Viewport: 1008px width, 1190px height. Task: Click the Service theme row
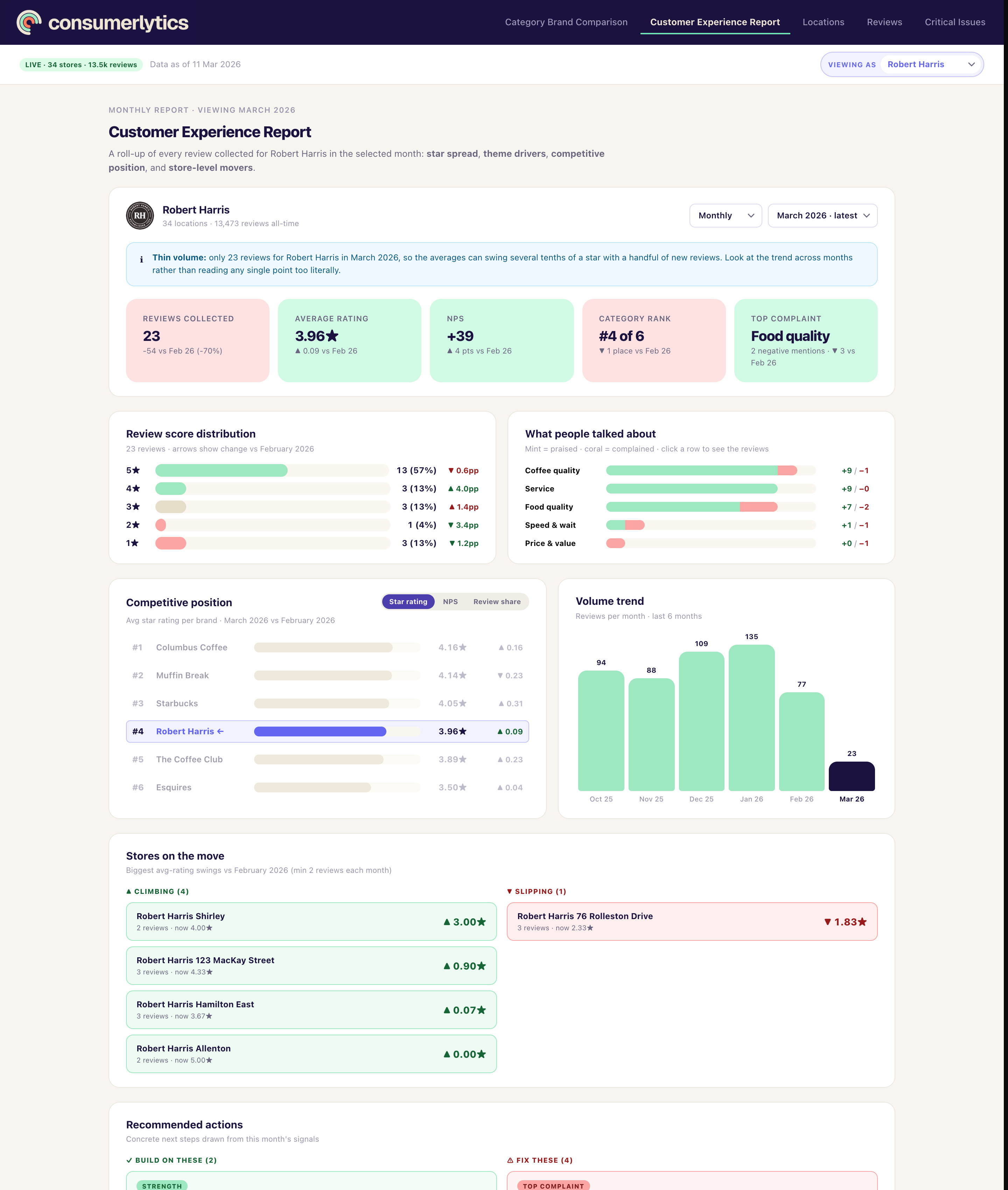pos(701,489)
